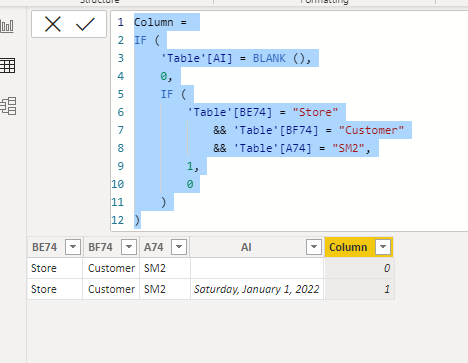Open A74 column filter dropdown

[x=179, y=247]
